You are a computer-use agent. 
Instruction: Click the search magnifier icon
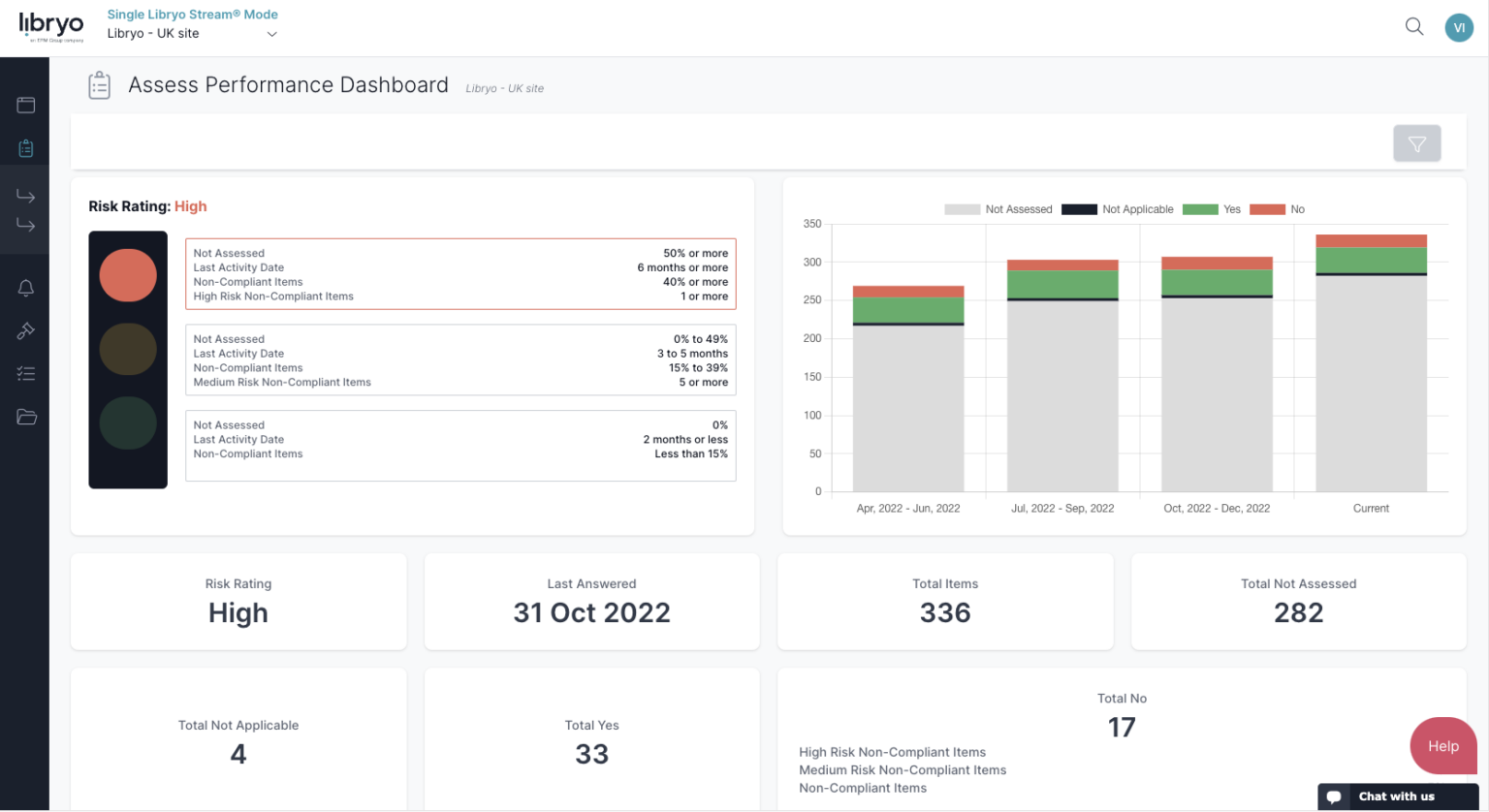(1413, 26)
